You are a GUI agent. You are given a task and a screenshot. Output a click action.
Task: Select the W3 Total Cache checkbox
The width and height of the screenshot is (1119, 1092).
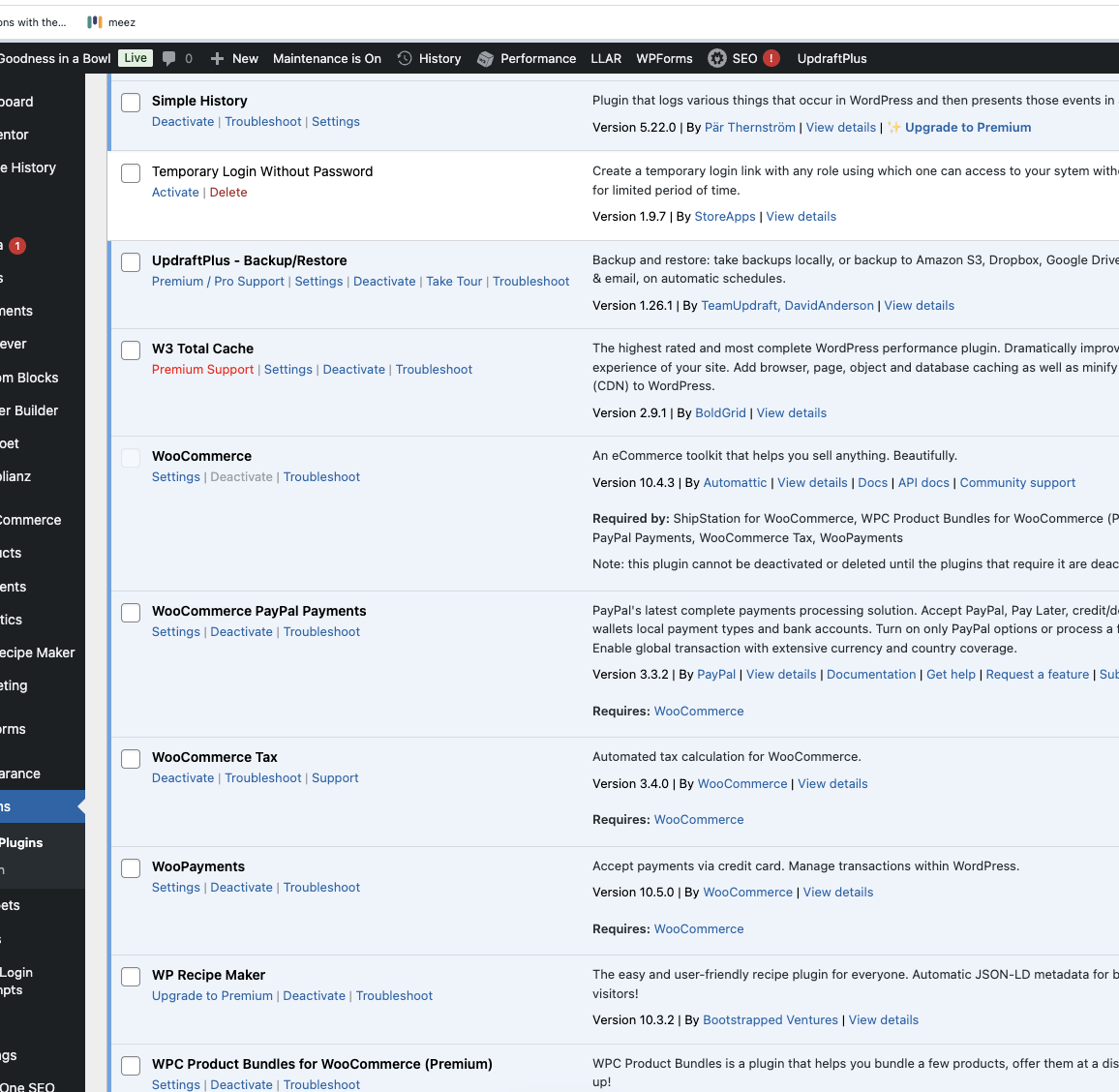click(x=131, y=350)
